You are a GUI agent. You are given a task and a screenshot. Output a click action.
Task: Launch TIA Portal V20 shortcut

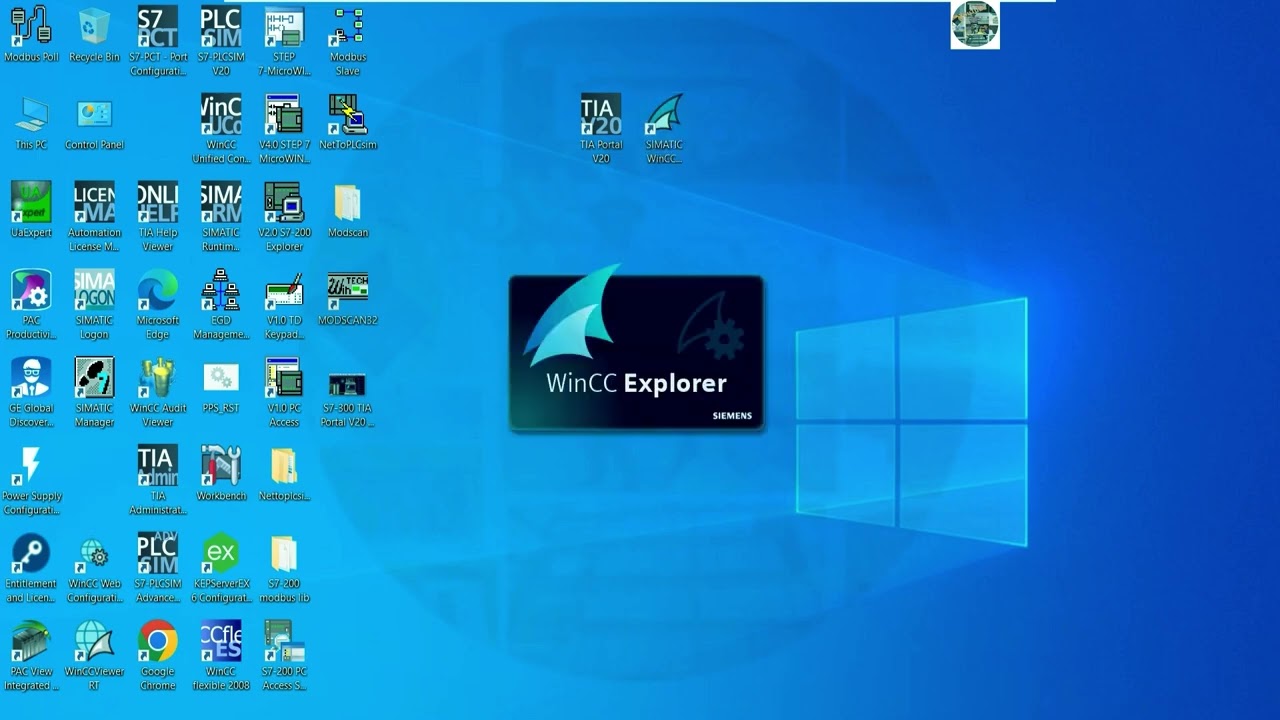click(601, 129)
